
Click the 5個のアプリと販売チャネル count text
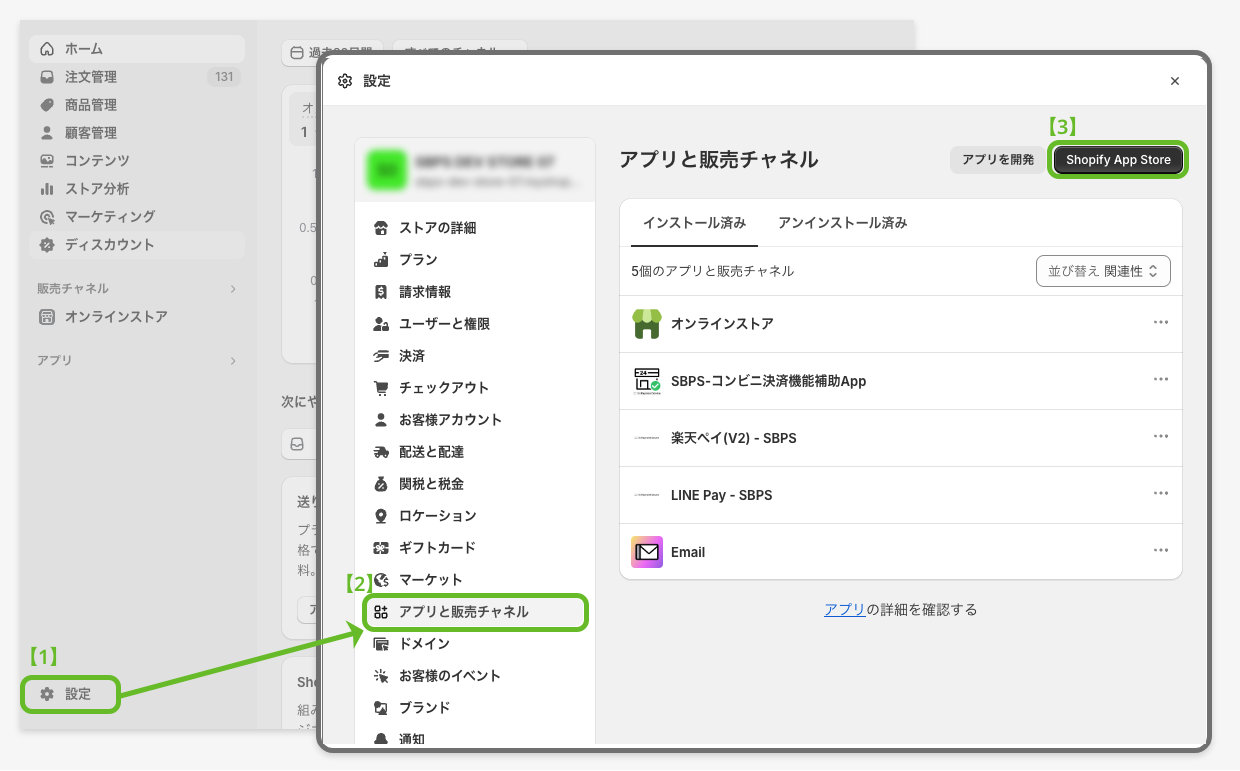point(713,271)
